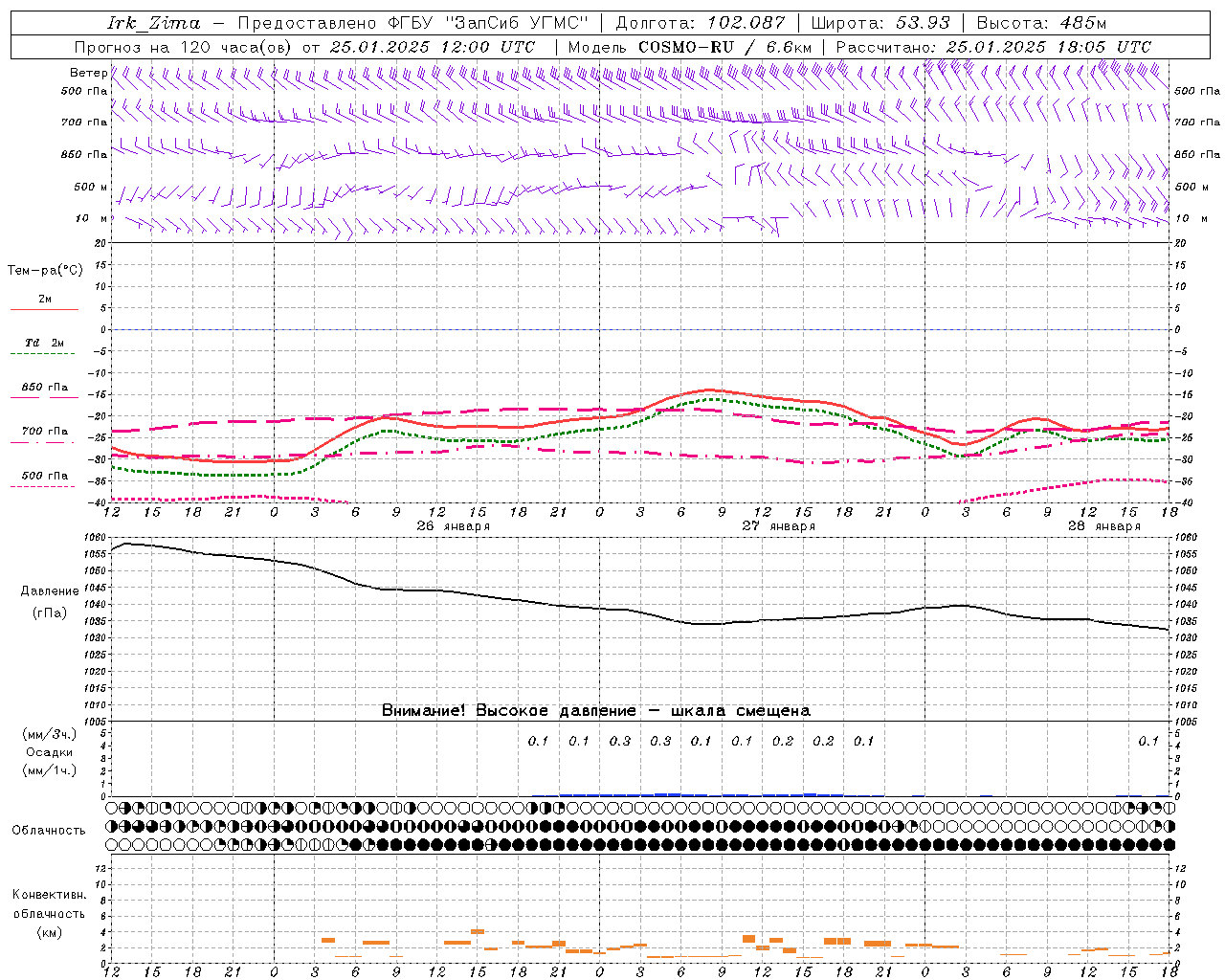
Task: Click the Долгота: 102.087 value
Action: [x=700, y=23]
